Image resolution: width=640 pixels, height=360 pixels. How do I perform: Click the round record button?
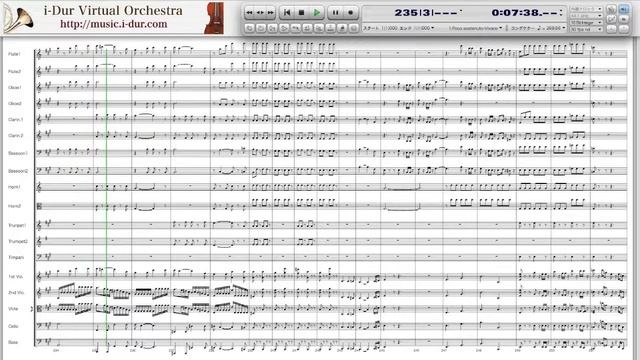[x=351, y=13]
